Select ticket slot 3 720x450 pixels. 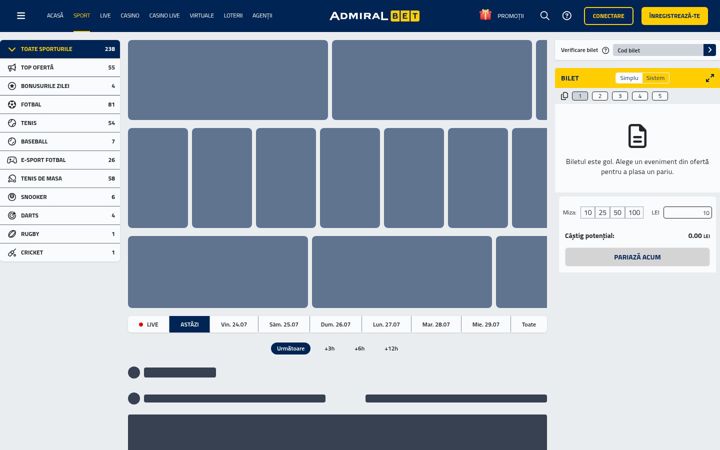coord(620,96)
